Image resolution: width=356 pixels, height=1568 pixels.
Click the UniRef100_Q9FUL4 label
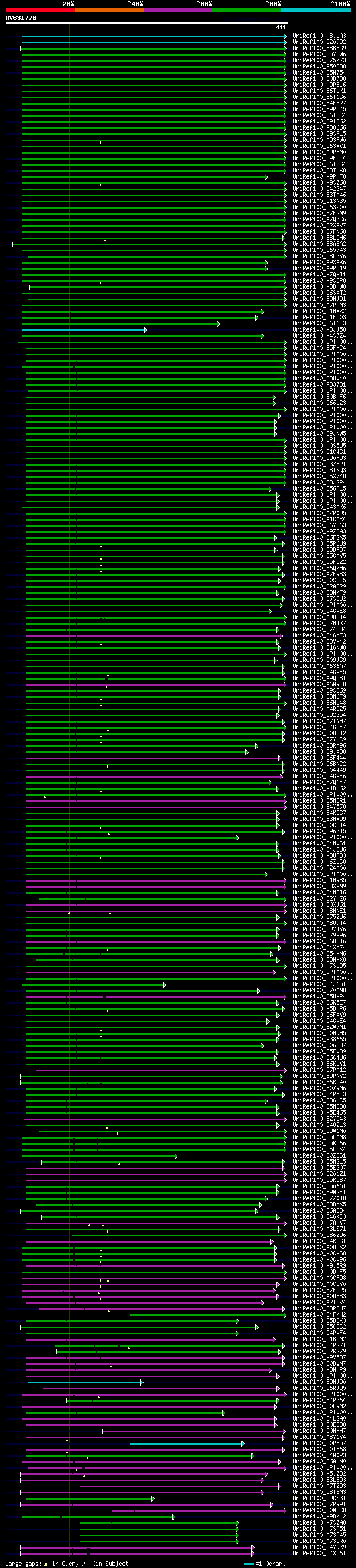click(x=319, y=159)
